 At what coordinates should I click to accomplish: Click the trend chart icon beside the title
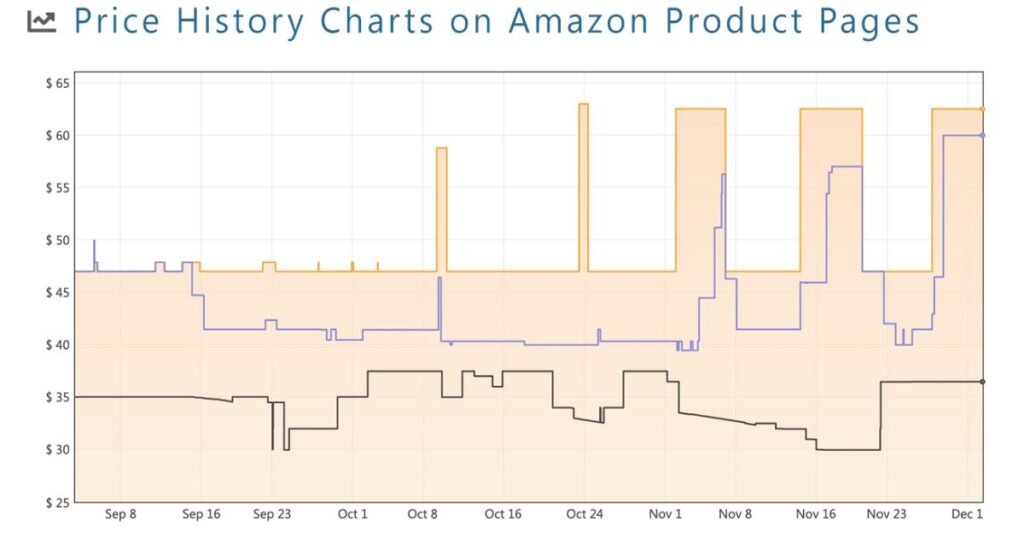[x=42, y=22]
